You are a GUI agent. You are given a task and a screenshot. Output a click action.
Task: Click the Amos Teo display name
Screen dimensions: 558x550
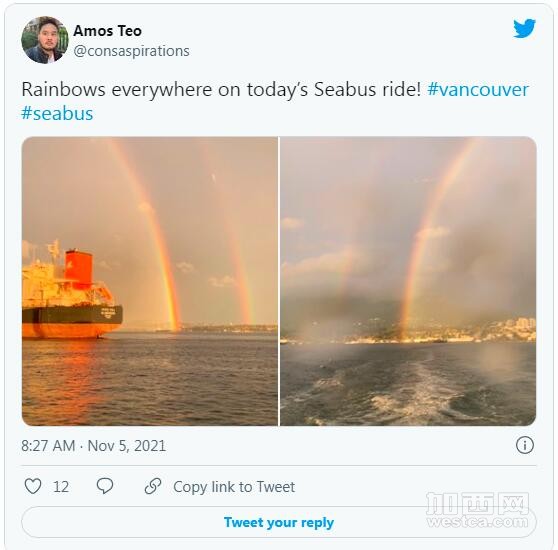click(x=107, y=31)
